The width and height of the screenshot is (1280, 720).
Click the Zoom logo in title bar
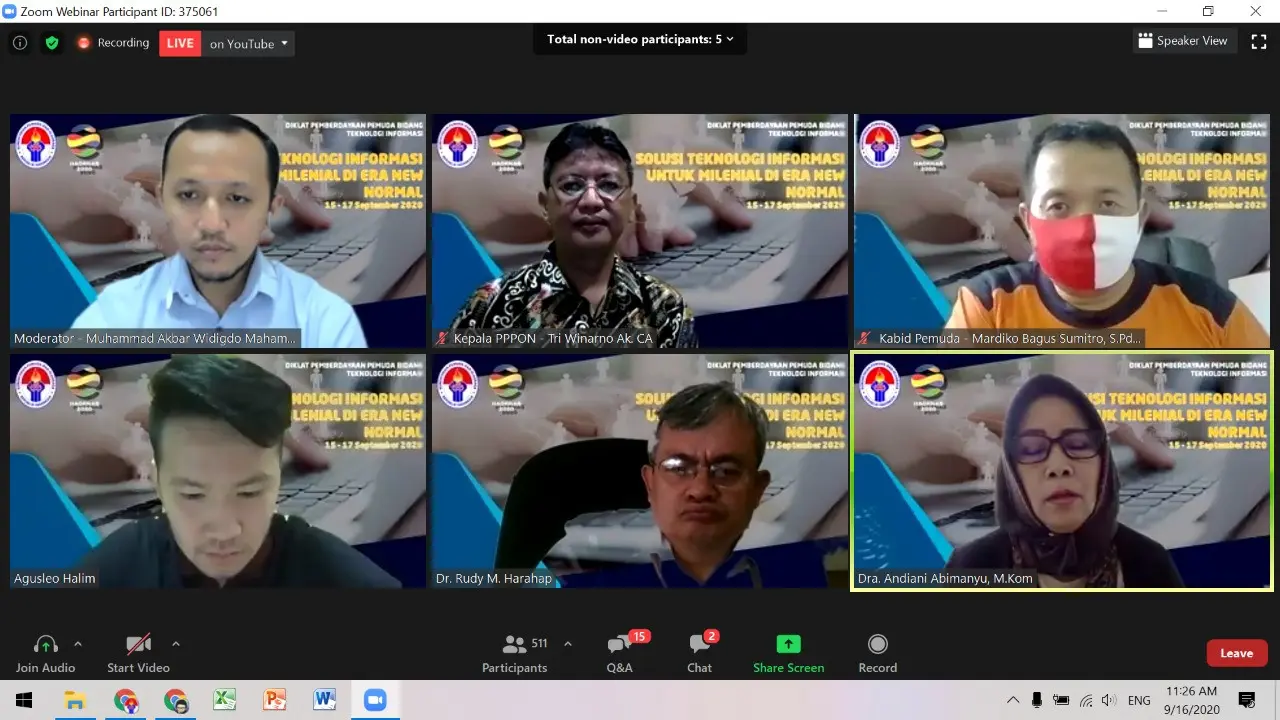click(x=10, y=11)
